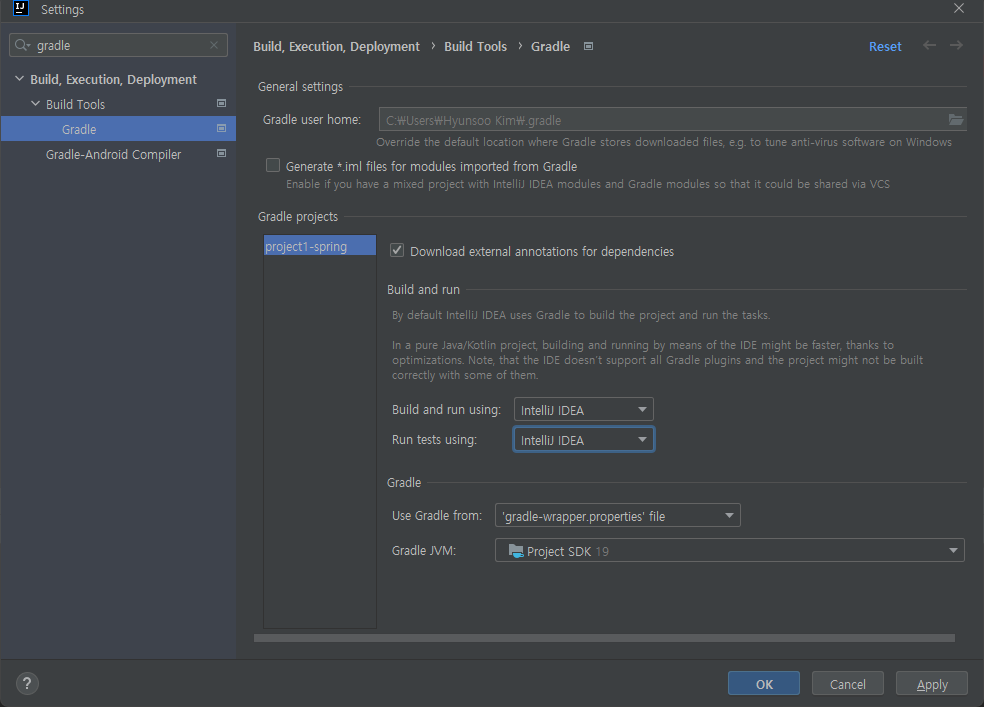
Task: Open Build and run using dropdown
Action: coord(584,409)
